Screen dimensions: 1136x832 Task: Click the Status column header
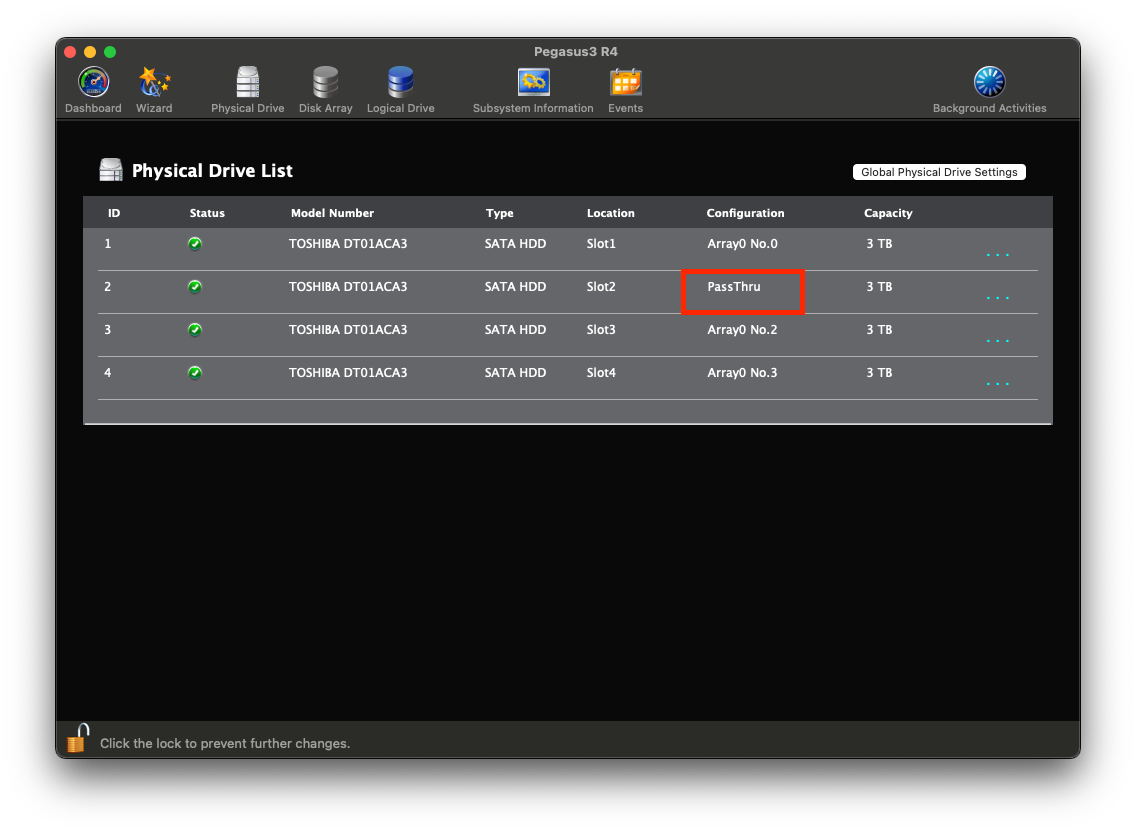coord(207,213)
